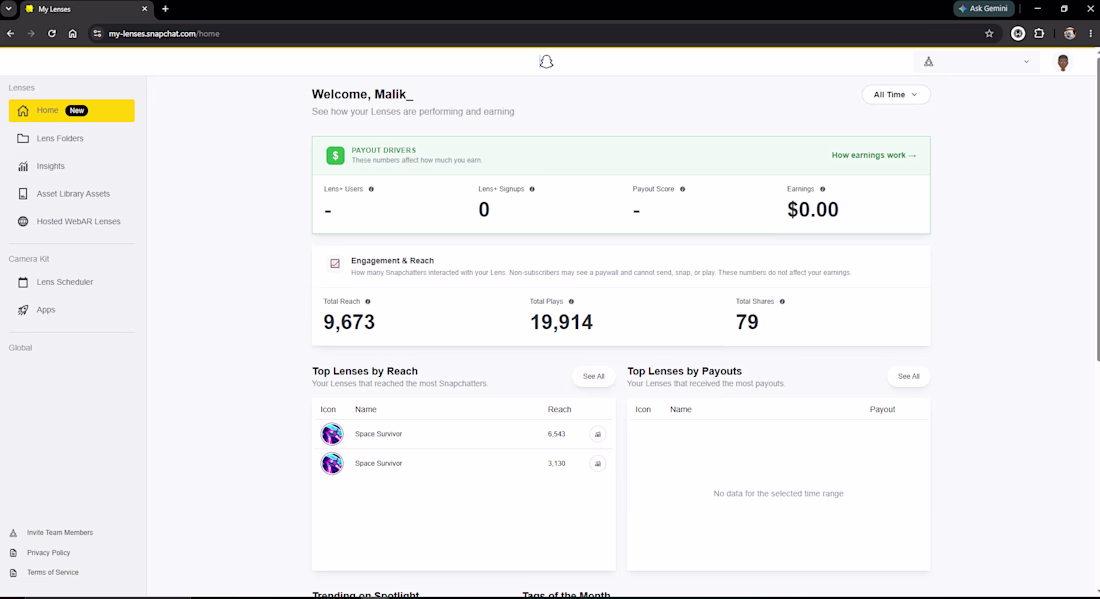The height and width of the screenshot is (599, 1100).
Task: Show info for Total Plays
Action: [x=571, y=302]
